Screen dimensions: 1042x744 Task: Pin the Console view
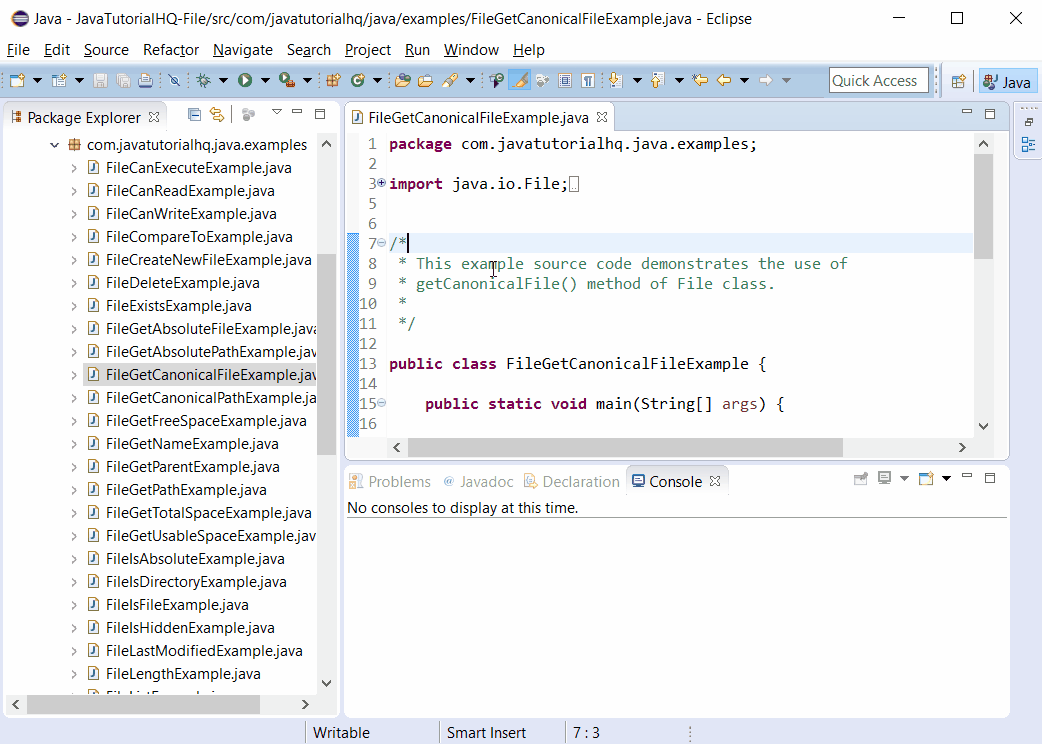pyautogui.click(x=861, y=478)
